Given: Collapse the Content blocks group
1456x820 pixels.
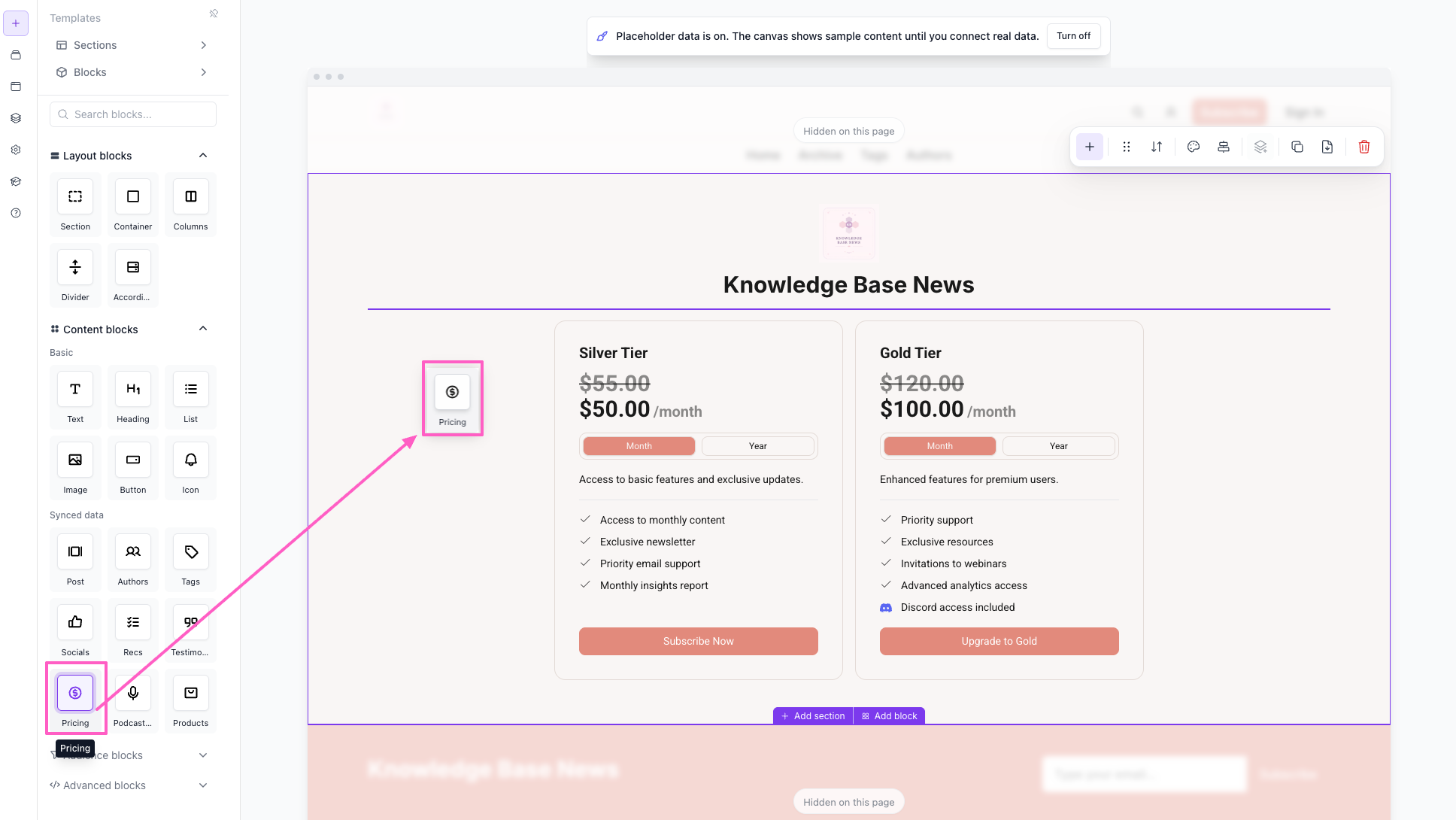Looking at the screenshot, I should (203, 329).
